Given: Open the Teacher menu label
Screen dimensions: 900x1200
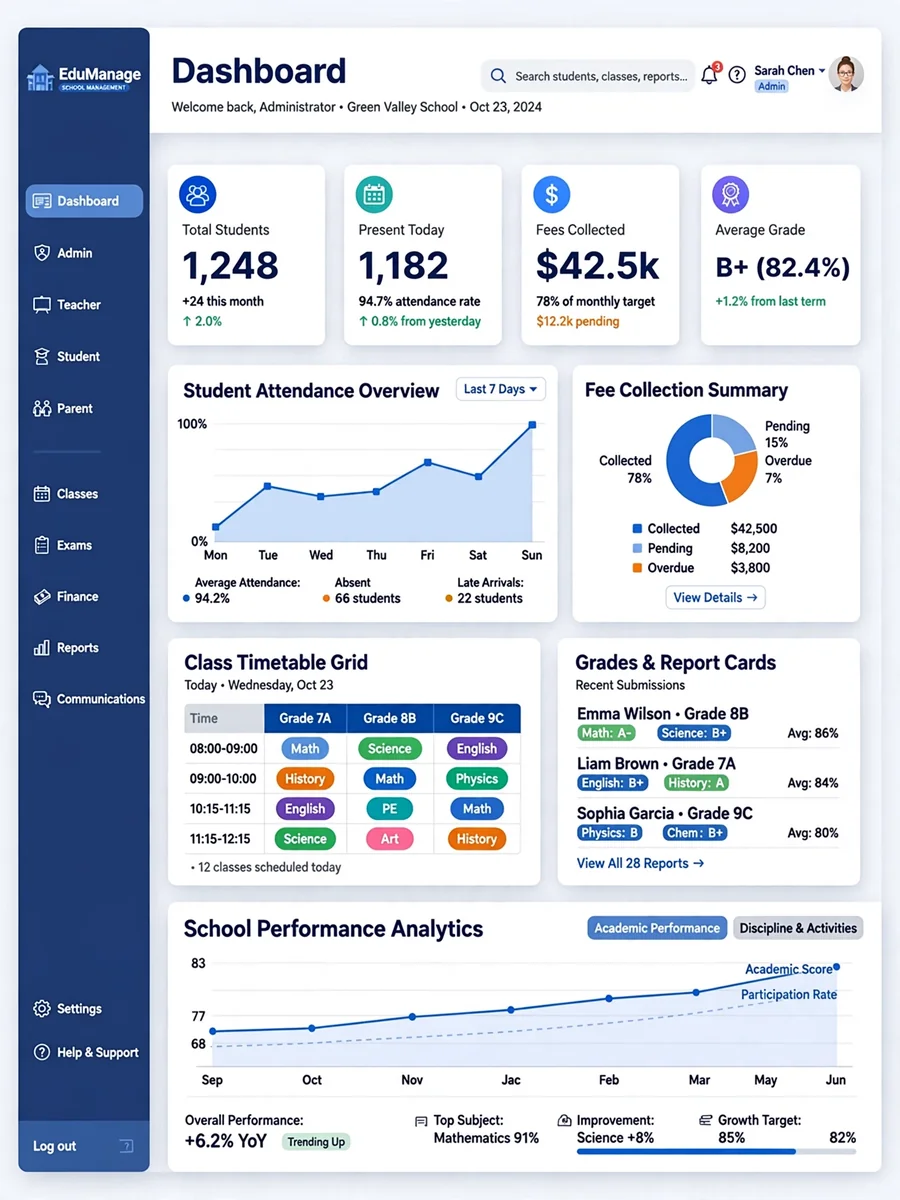Looking at the screenshot, I should click(x=79, y=305).
